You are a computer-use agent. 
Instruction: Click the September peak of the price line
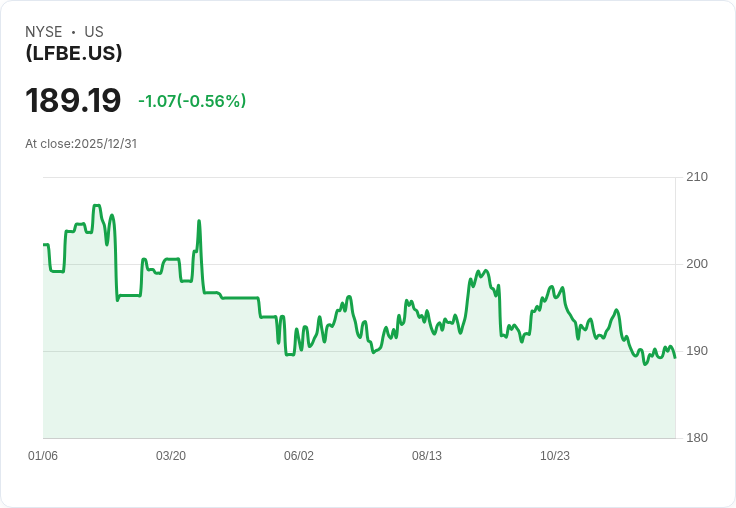pyautogui.click(x=485, y=270)
